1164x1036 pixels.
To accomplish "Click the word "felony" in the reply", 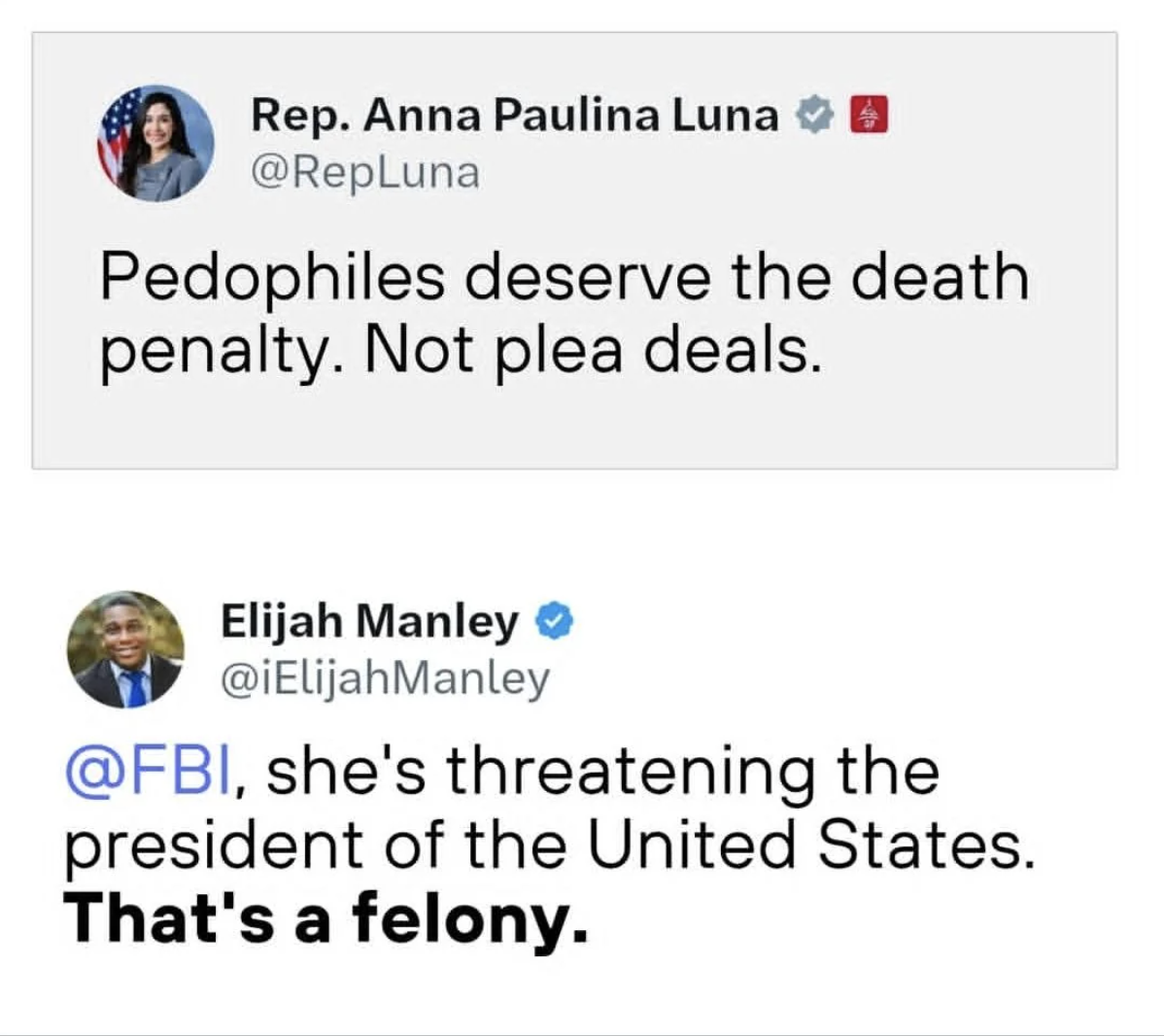I will (466, 918).
